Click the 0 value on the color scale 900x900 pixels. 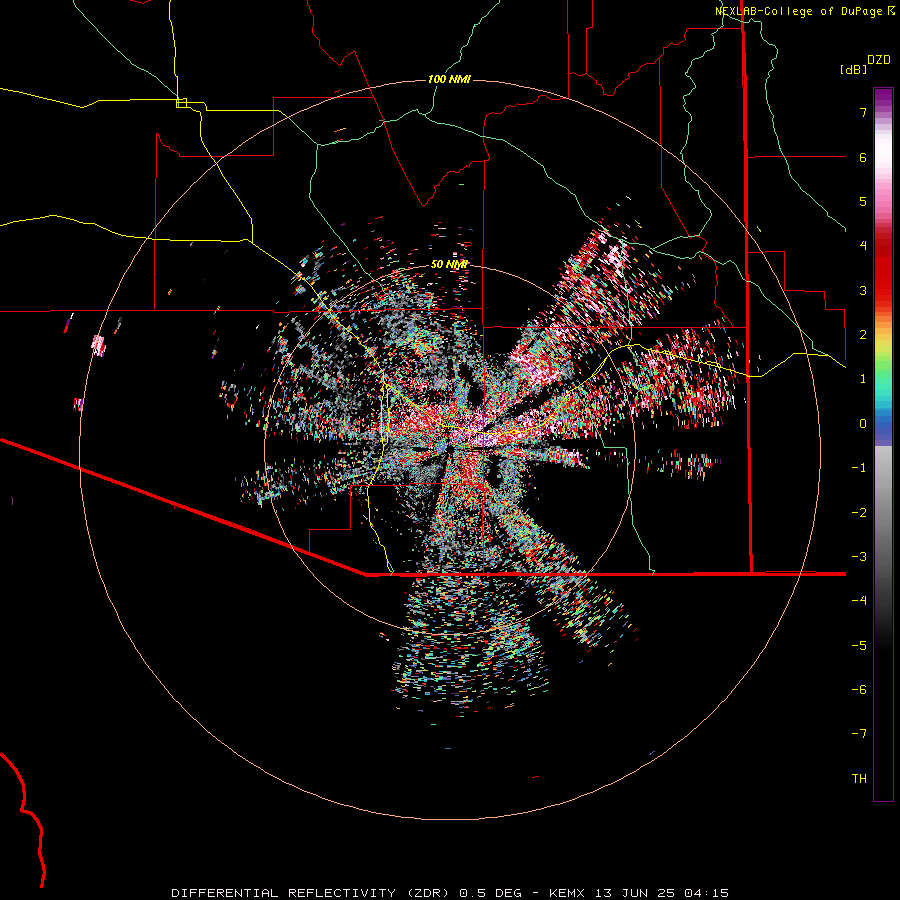point(863,424)
